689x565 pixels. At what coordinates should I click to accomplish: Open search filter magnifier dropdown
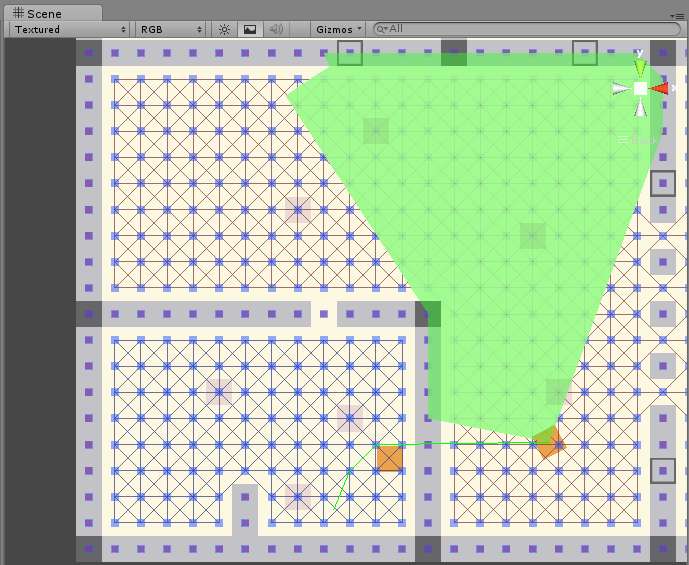(382, 29)
